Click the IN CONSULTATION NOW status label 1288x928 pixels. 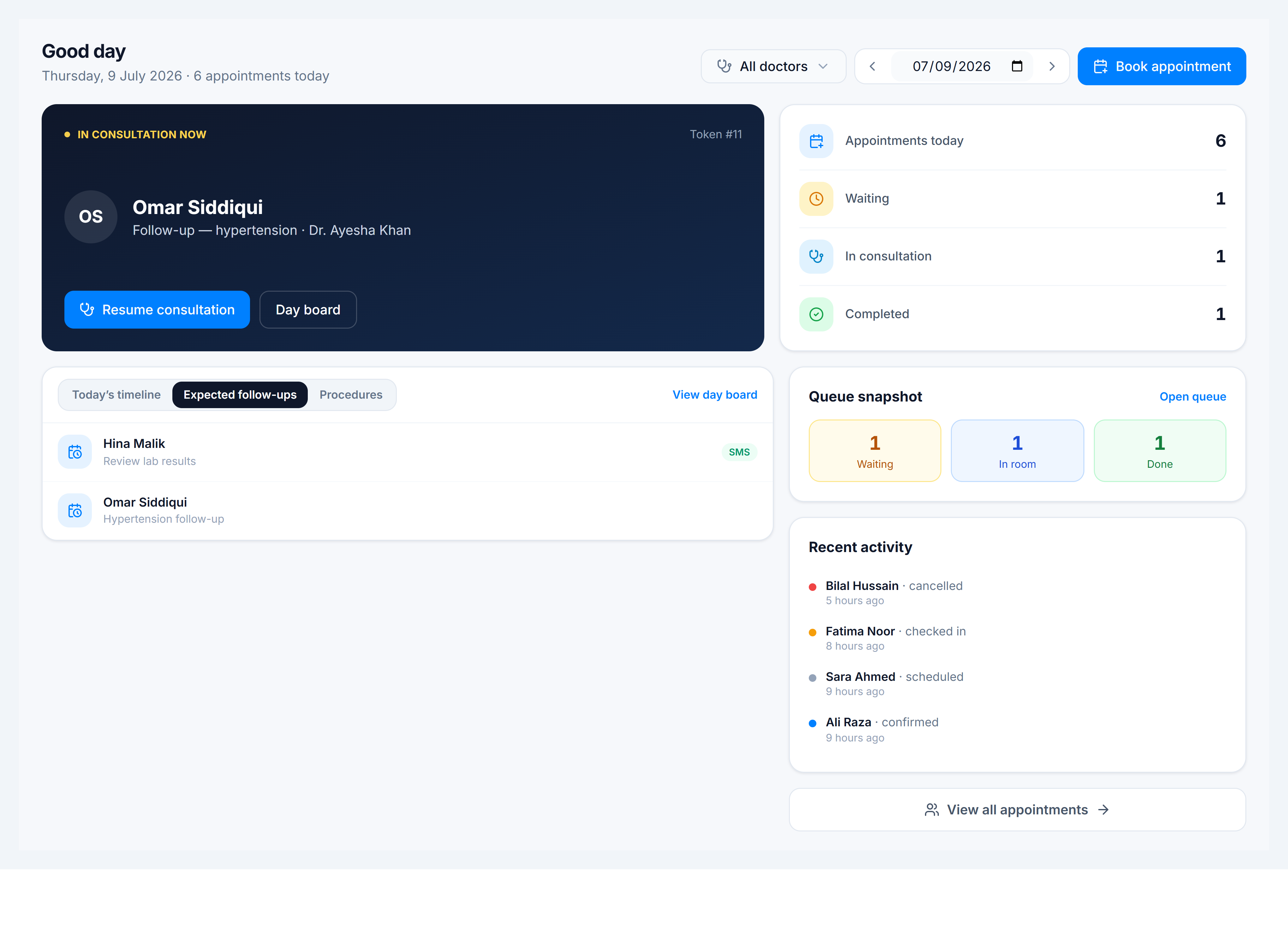coord(141,134)
